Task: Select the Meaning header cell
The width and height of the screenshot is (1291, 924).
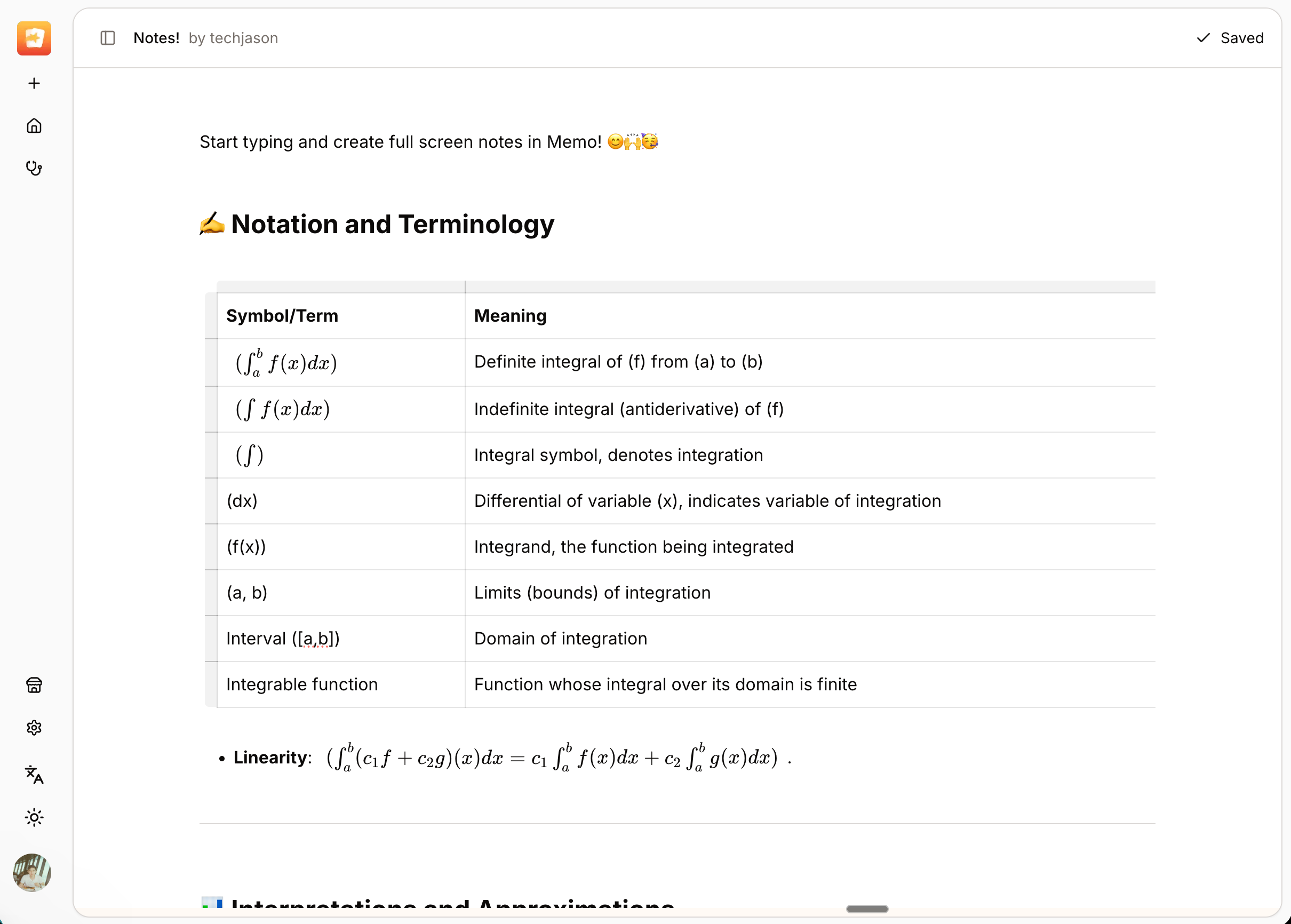Action: [810, 316]
